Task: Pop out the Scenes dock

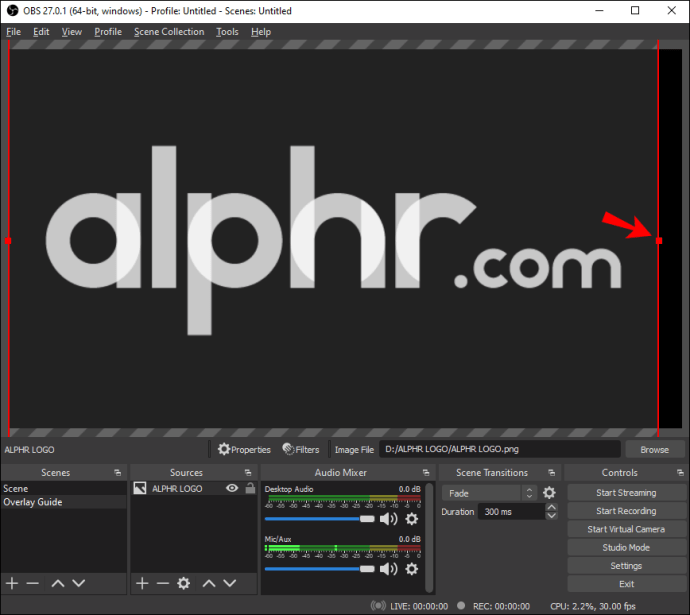Action: pos(117,472)
